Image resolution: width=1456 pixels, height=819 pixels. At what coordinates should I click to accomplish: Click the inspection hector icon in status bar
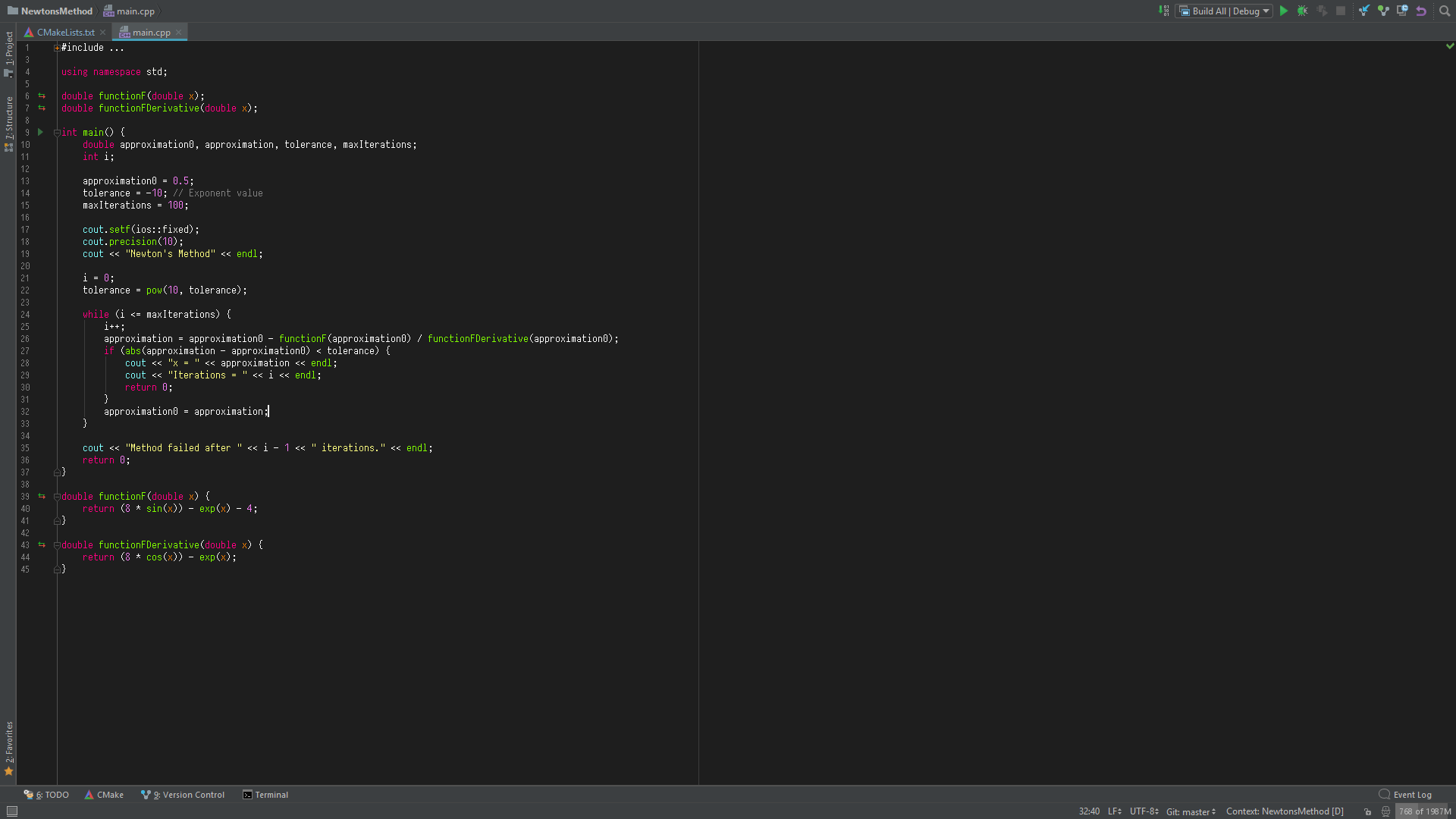point(1385,811)
